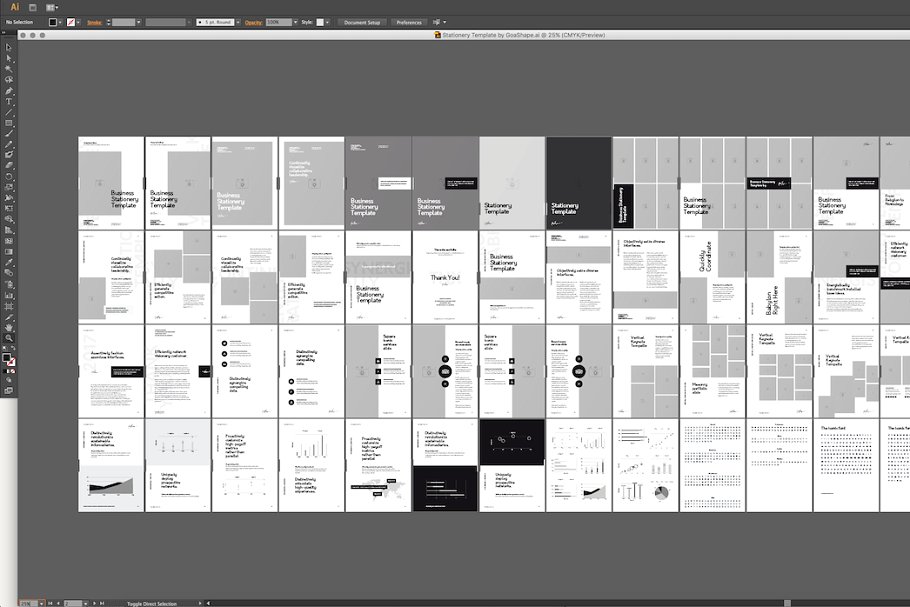Select the Rectangle tool

pyautogui.click(x=7, y=120)
